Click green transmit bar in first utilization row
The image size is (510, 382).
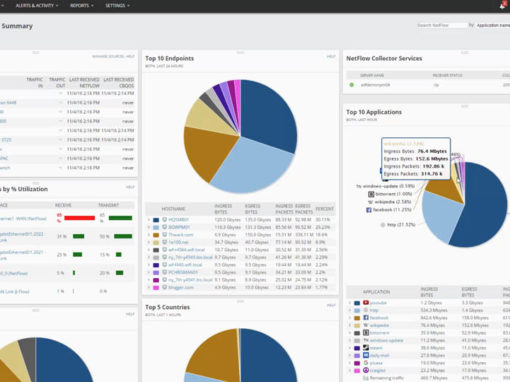120,218
